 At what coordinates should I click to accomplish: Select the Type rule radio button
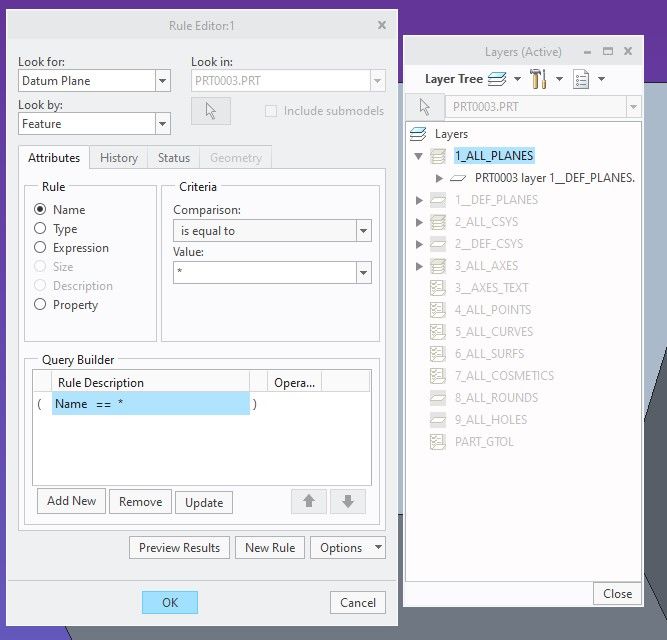(x=41, y=229)
